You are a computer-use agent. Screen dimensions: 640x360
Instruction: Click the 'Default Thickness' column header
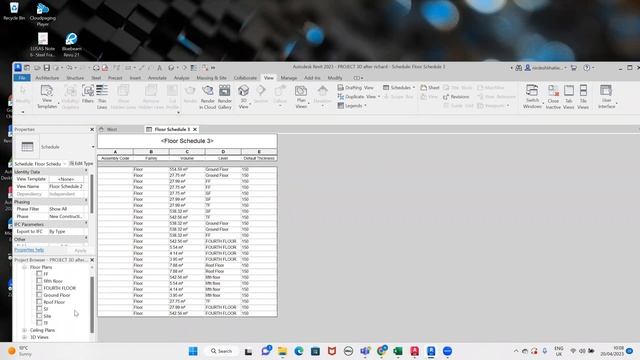259,158
